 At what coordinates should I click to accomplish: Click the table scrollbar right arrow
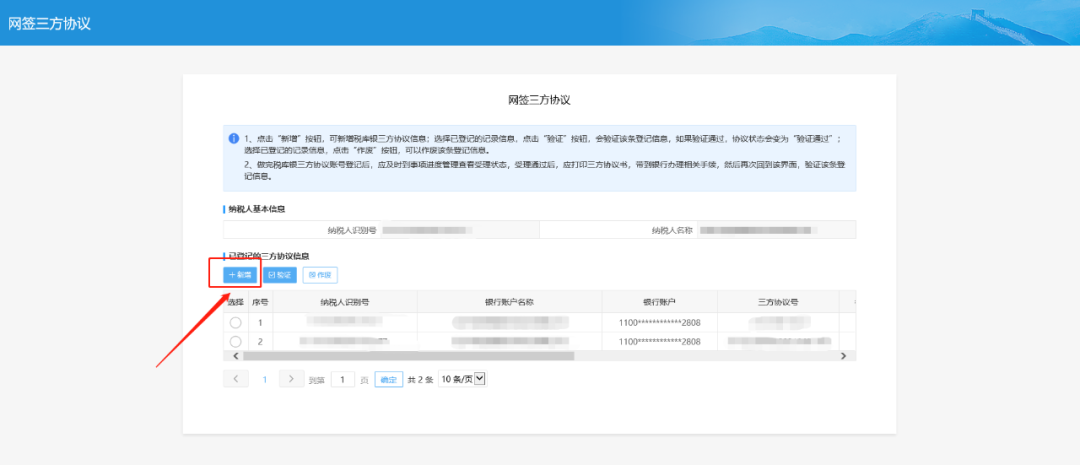pyautogui.click(x=842, y=355)
